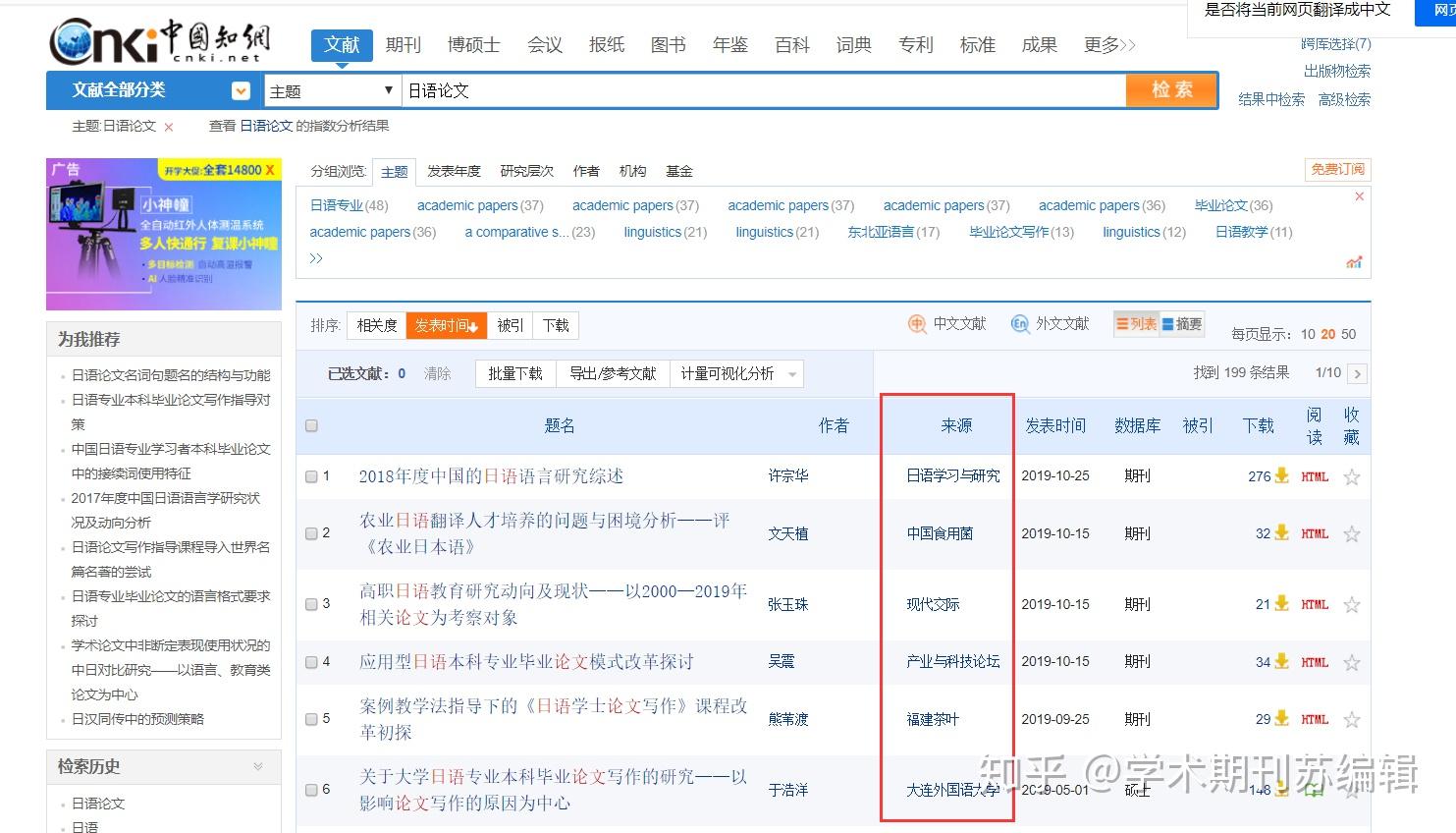The width and height of the screenshot is (1456, 833).
Task: Click 清除 to clear selected items
Action: tap(437, 374)
